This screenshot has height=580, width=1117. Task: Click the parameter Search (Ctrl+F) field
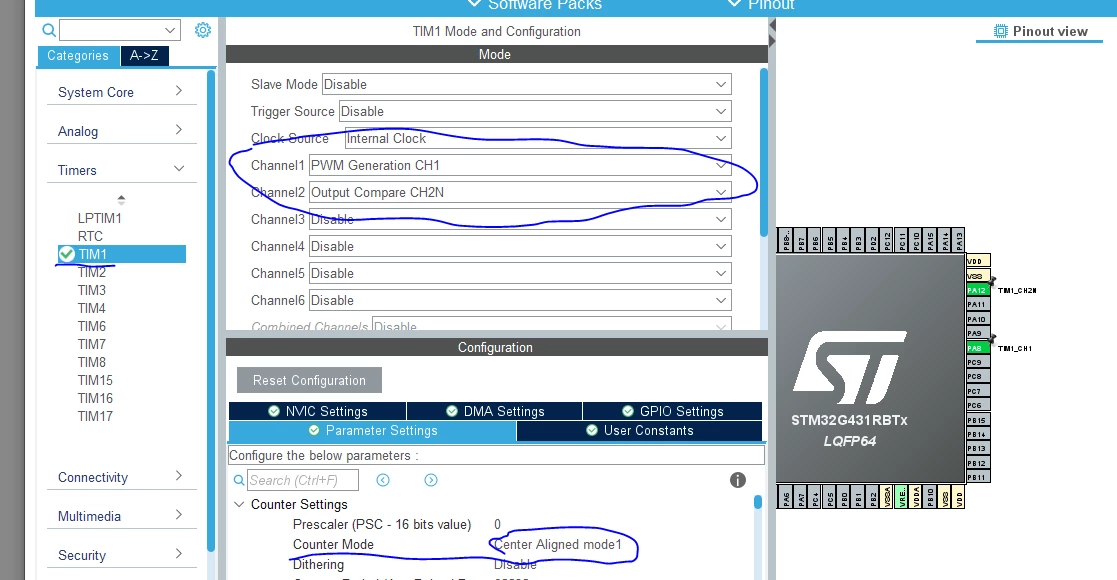pyautogui.click(x=303, y=480)
